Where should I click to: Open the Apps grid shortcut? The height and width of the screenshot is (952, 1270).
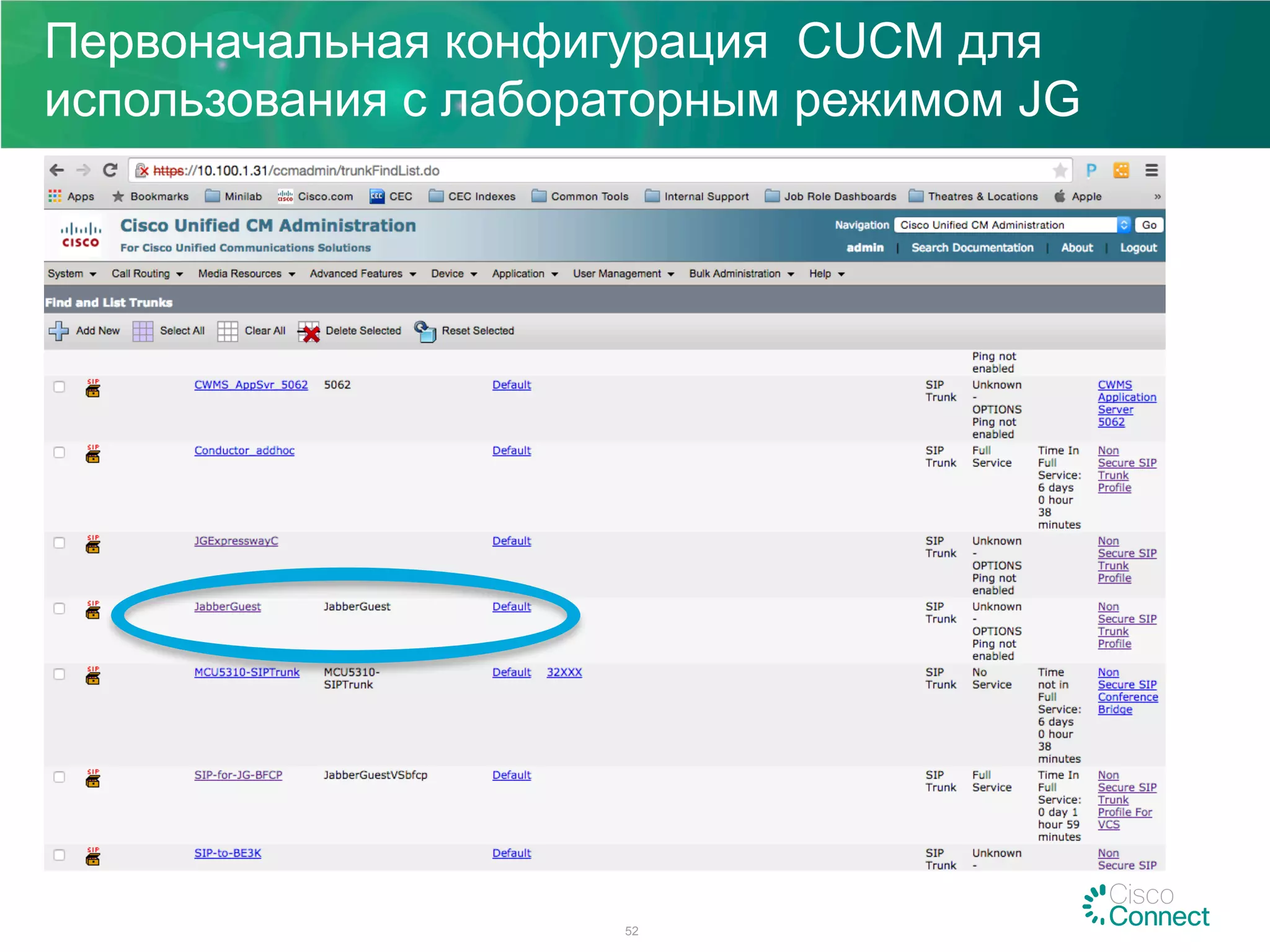coord(71,196)
